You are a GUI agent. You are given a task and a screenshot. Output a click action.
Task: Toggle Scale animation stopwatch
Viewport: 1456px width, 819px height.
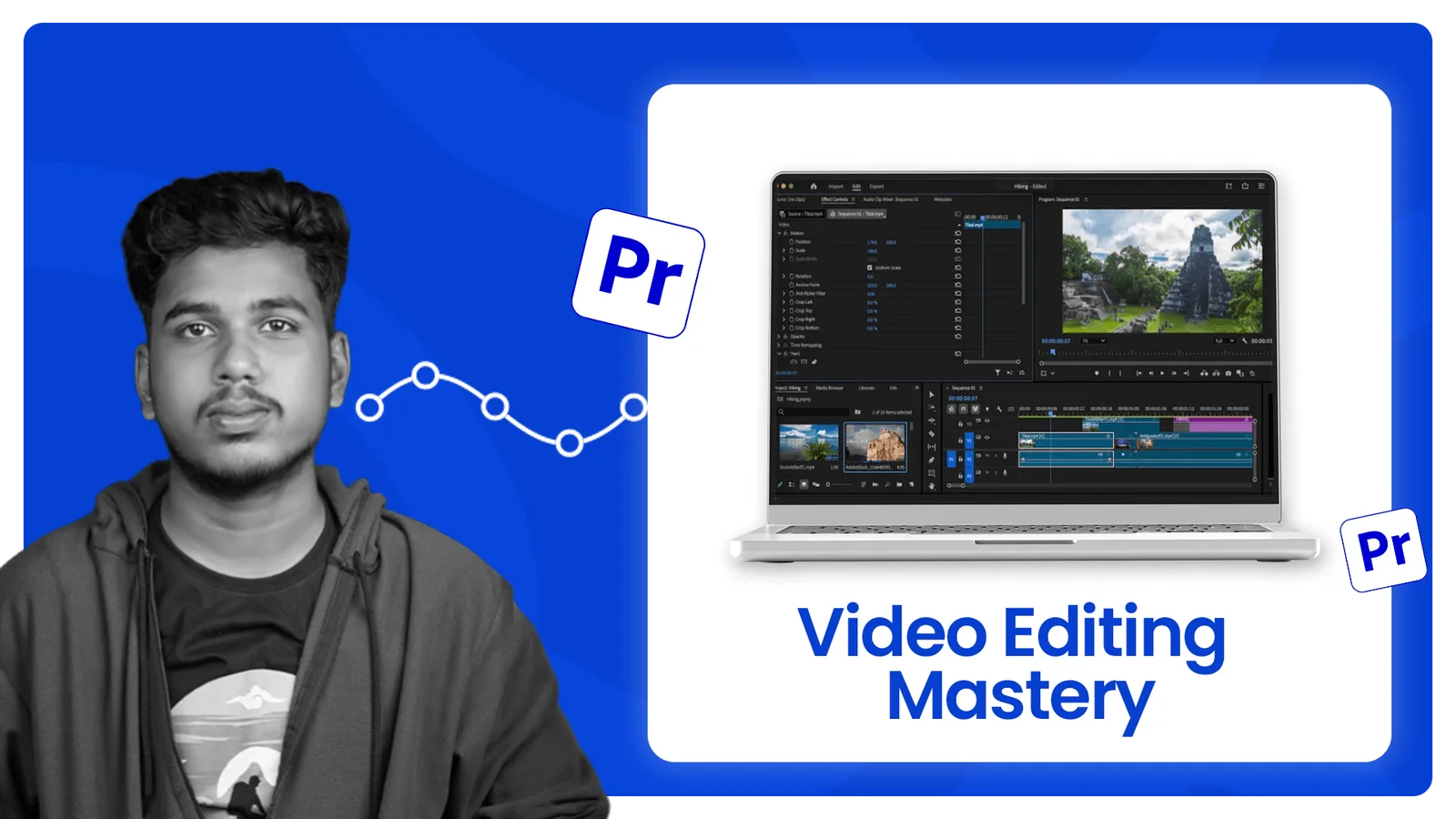pyautogui.click(x=792, y=250)
